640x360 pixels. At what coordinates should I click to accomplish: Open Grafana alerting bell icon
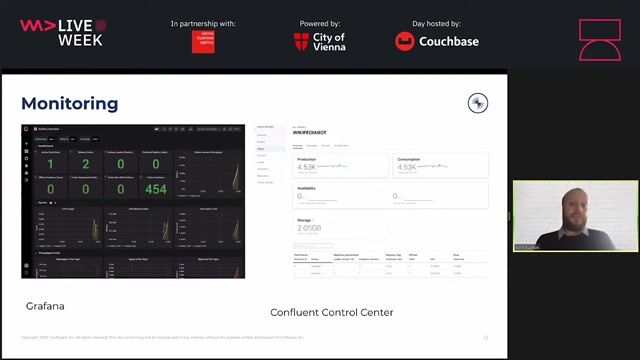[27, 166]
